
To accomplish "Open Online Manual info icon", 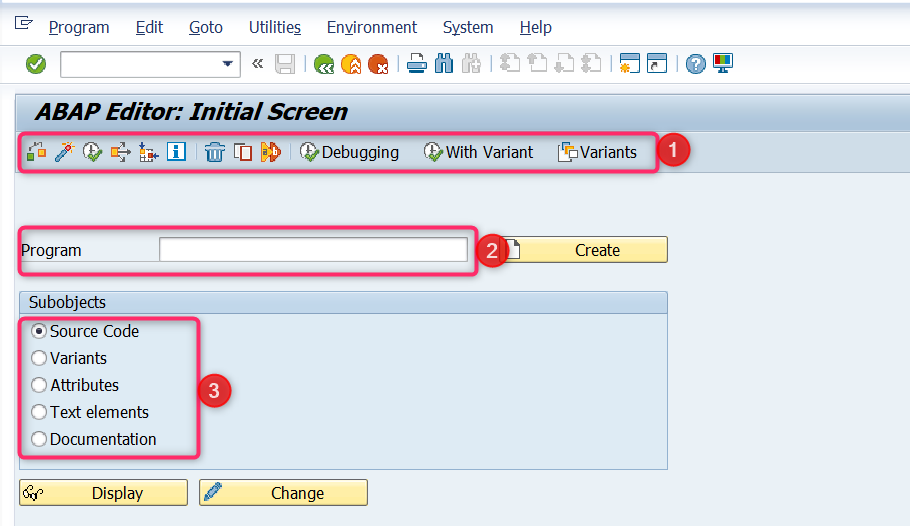I will [x=176, y=152].
